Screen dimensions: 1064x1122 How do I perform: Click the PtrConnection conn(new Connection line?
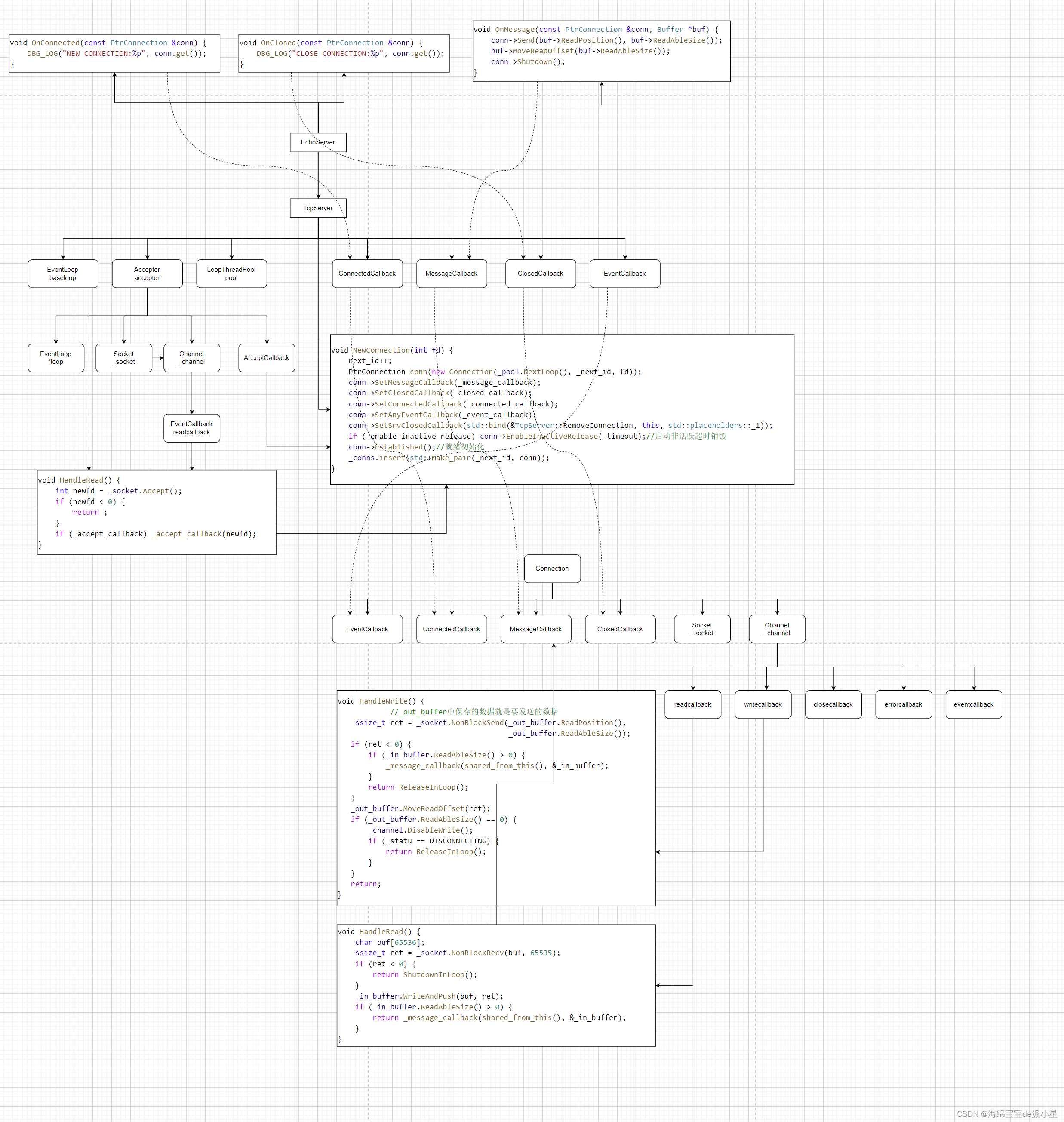(x=495, y=372)
